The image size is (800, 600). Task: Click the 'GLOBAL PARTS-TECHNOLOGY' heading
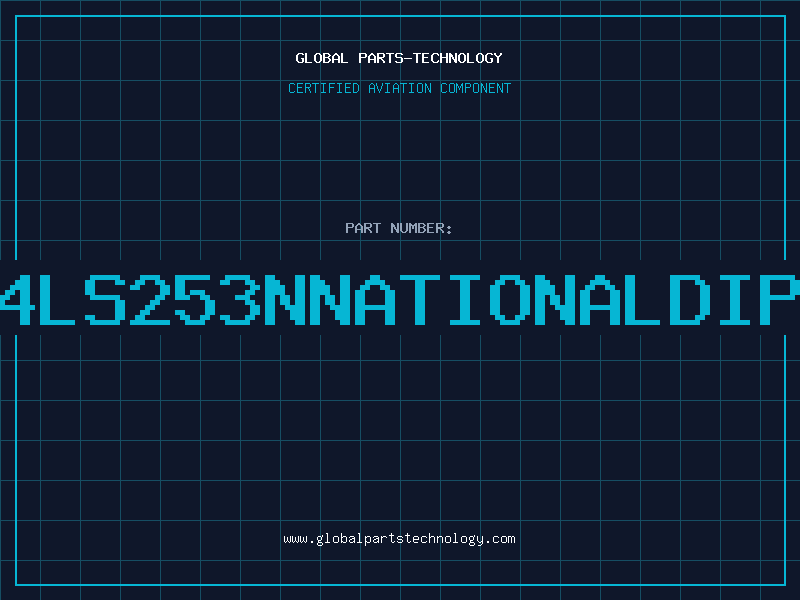pos(399,58)
